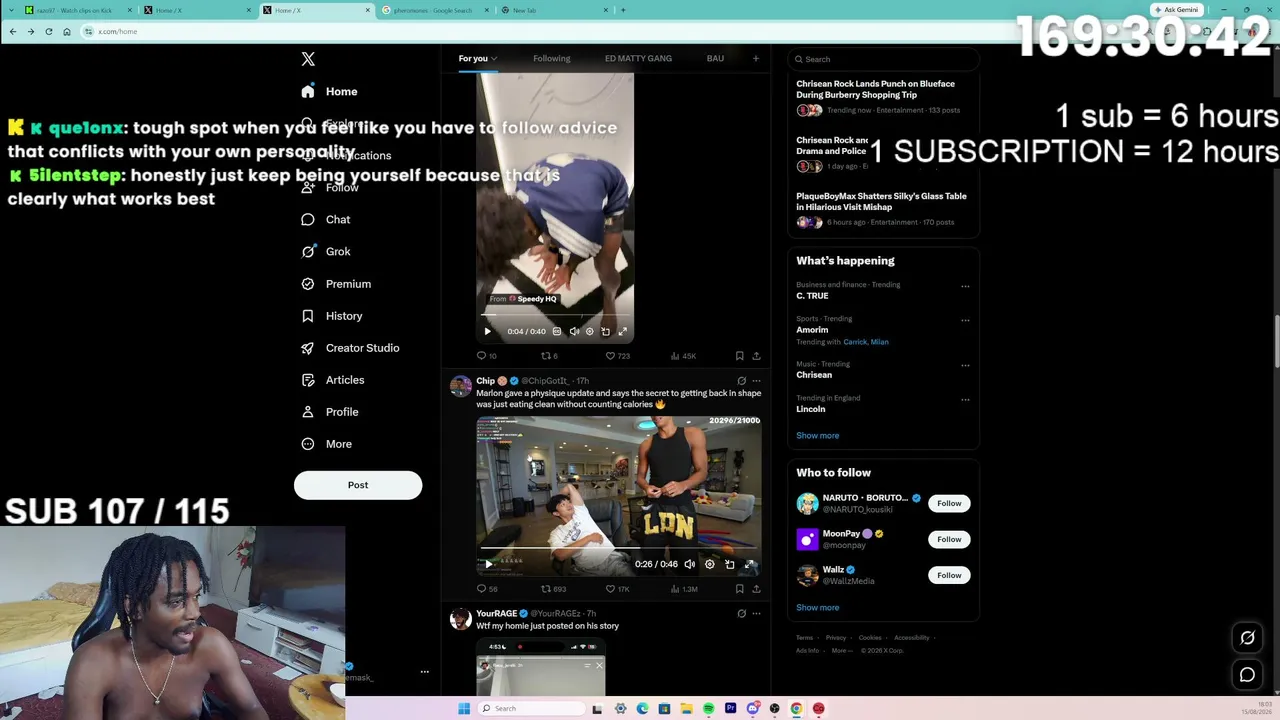This screenshot has width=1280, height=720.
Task: Open Grok from the sidebar
Action: click(x=326, y=251)
